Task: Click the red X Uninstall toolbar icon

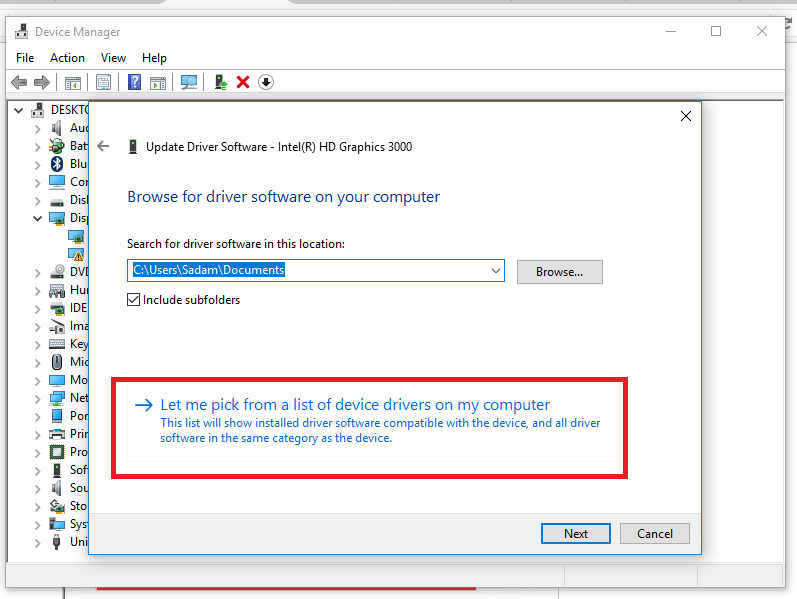Action: 243,82
